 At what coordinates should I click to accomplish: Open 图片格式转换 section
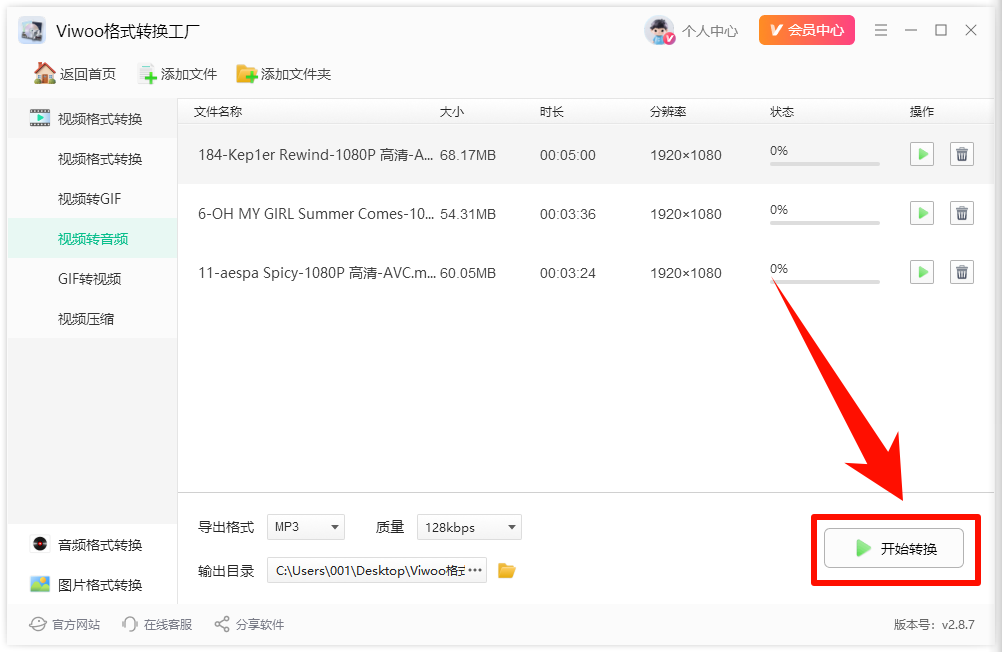(93, 584)
